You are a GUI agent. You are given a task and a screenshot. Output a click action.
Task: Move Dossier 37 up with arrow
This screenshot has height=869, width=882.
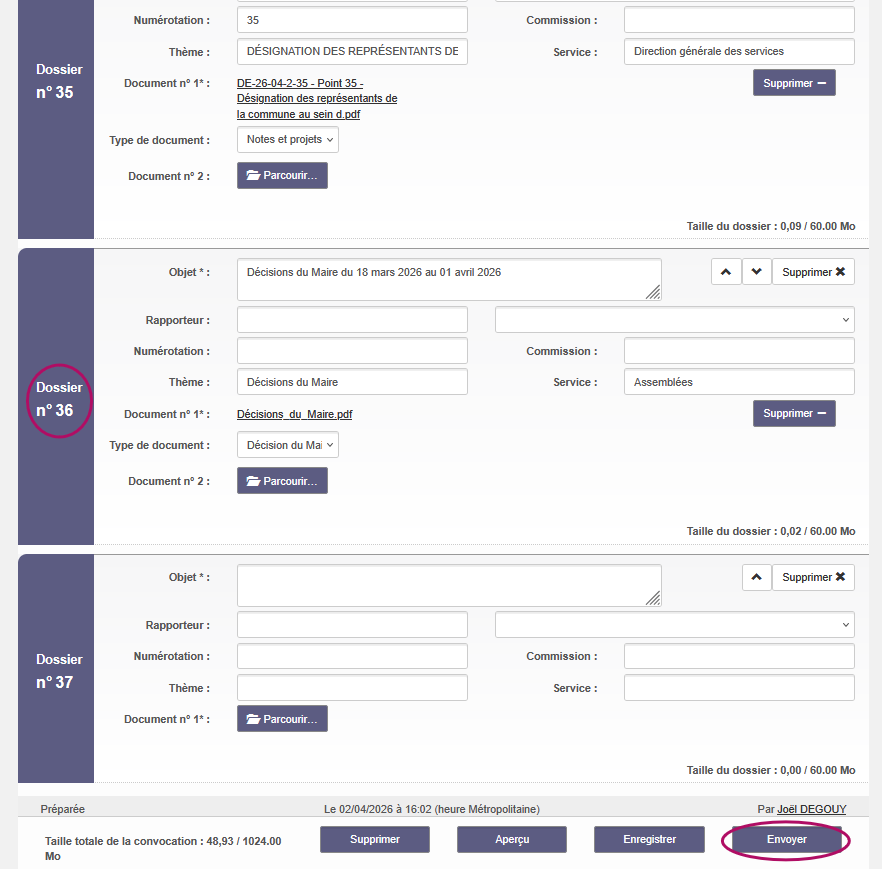[757, 577]
